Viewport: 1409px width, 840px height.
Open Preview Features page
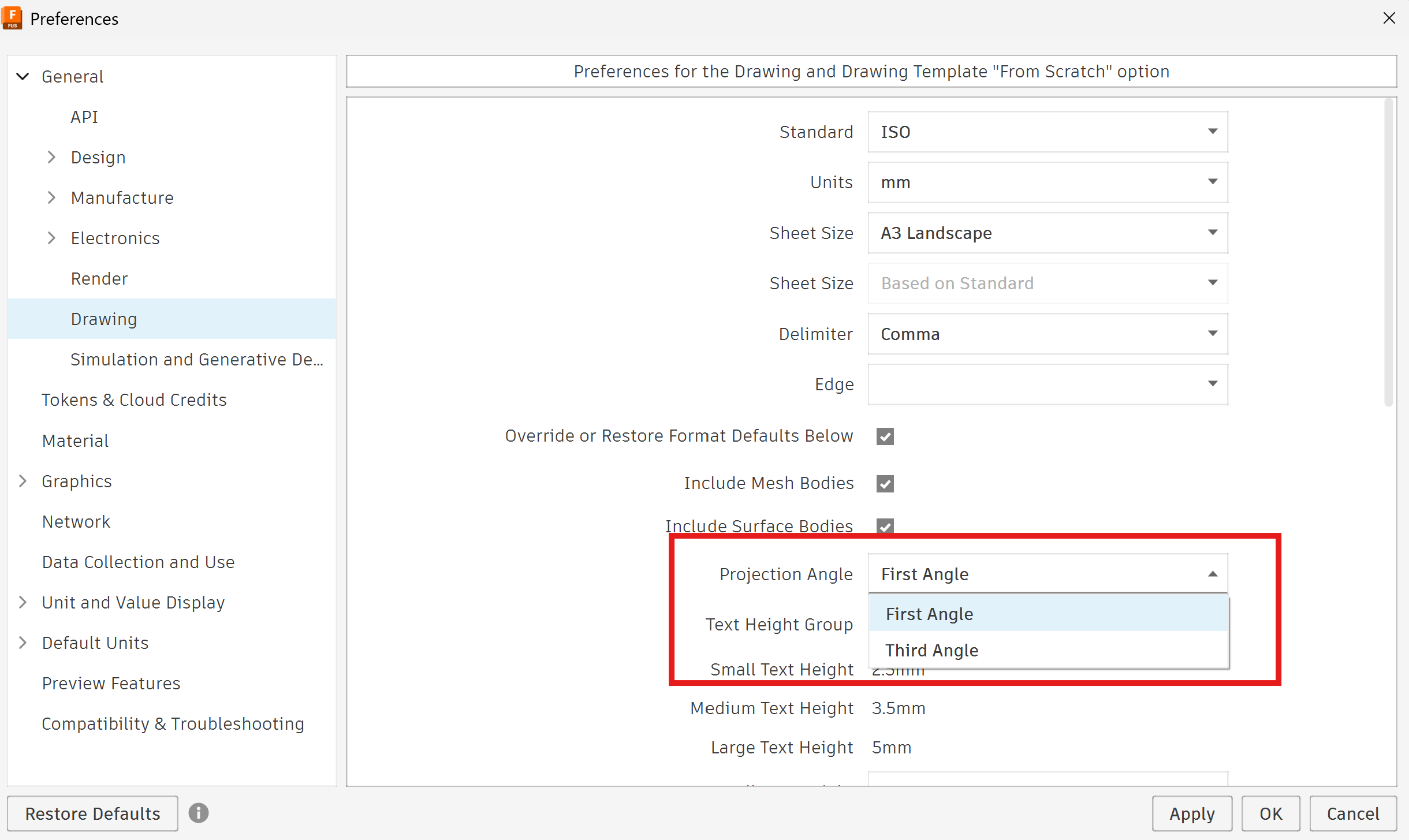(111, 683)
